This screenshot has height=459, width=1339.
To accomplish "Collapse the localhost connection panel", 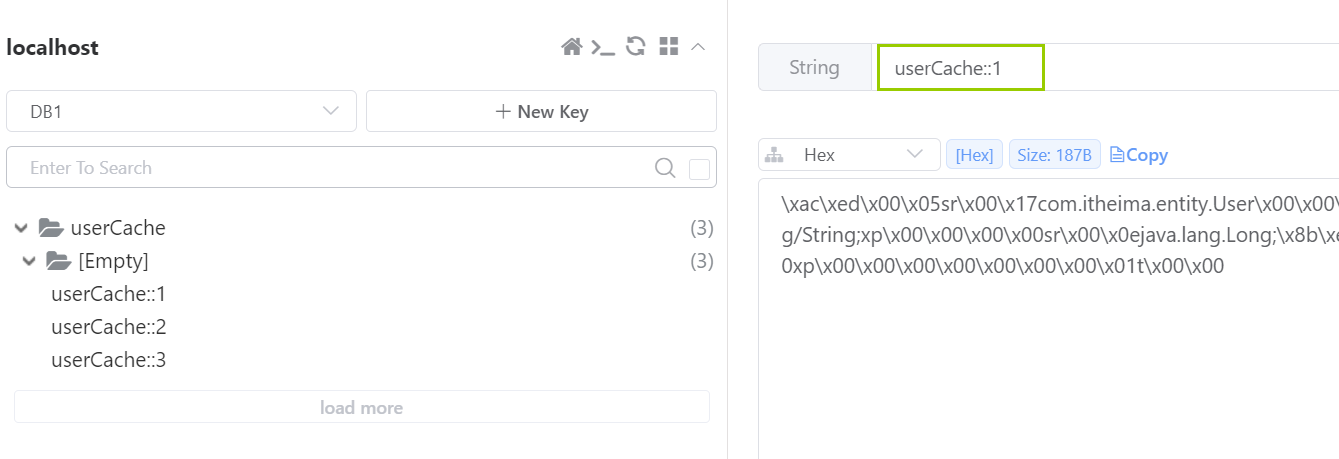I will 699,47.
